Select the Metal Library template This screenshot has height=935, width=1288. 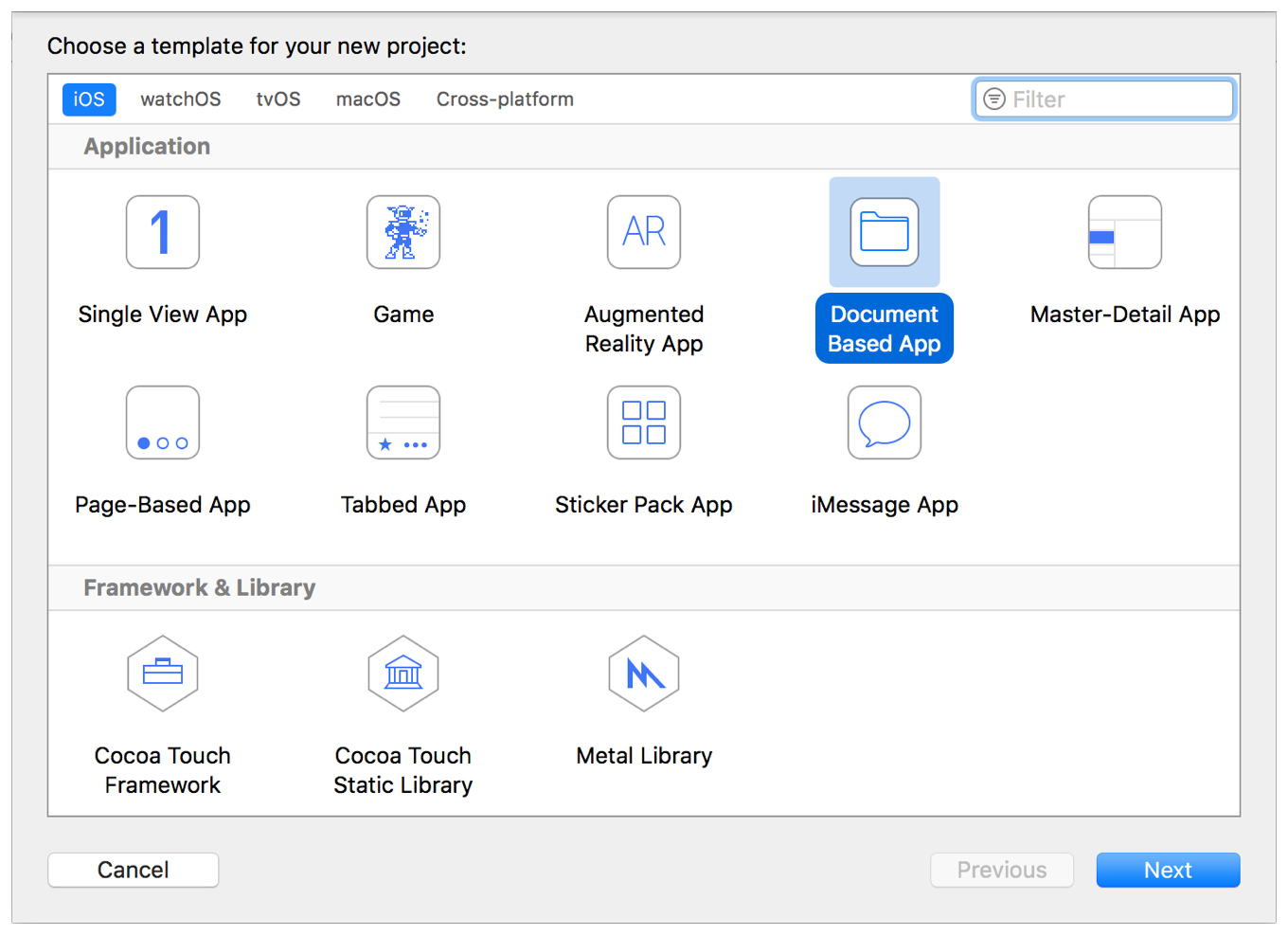pyautogui.click(x=644, y=674)
